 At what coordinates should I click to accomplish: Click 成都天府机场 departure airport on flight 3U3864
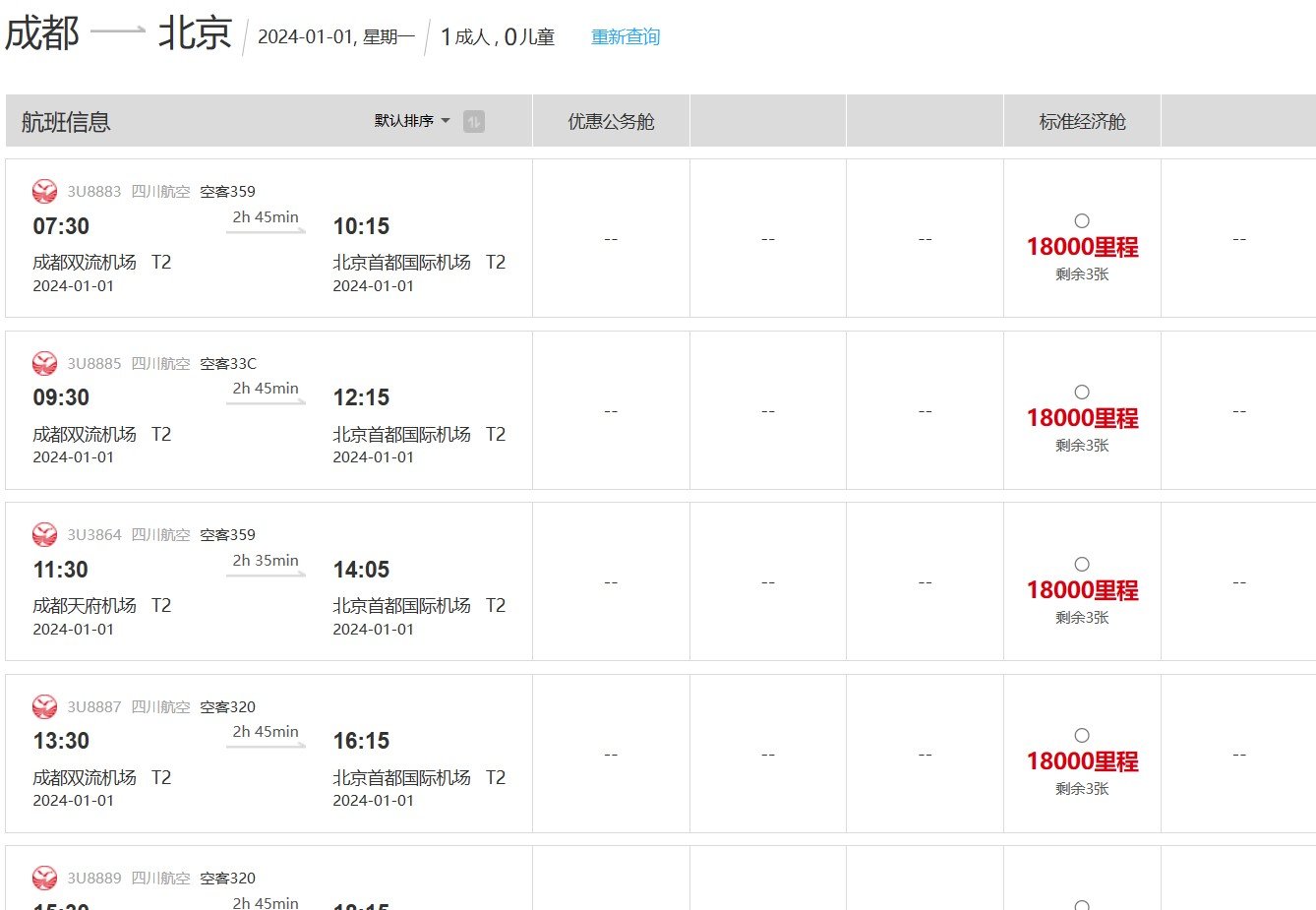pyautogui.click(x=85, y=606)
